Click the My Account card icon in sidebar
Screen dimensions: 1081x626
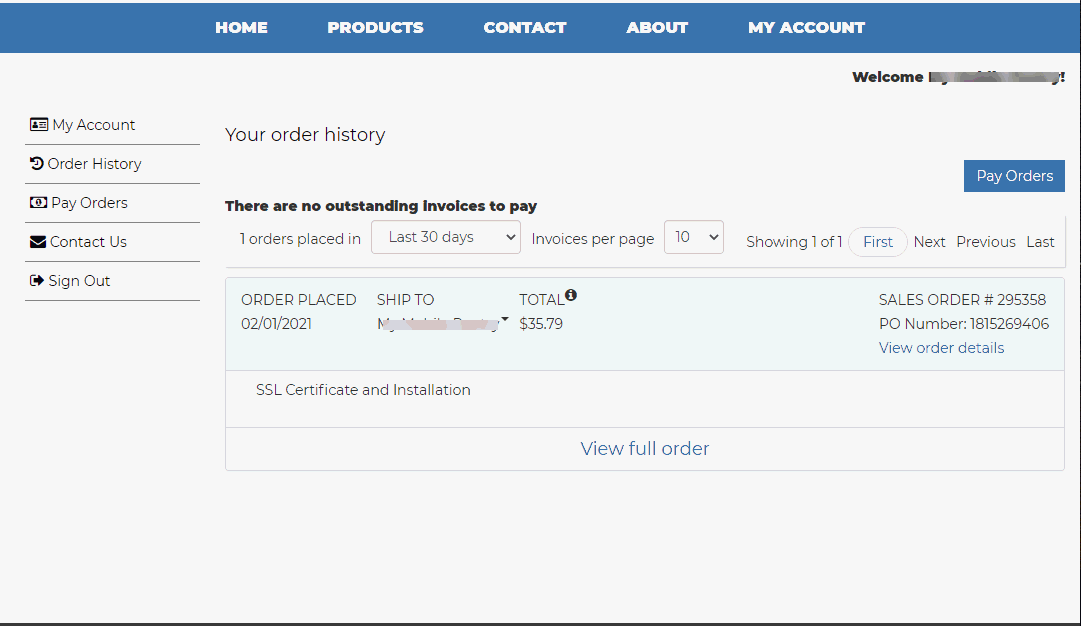click(39, 125)
